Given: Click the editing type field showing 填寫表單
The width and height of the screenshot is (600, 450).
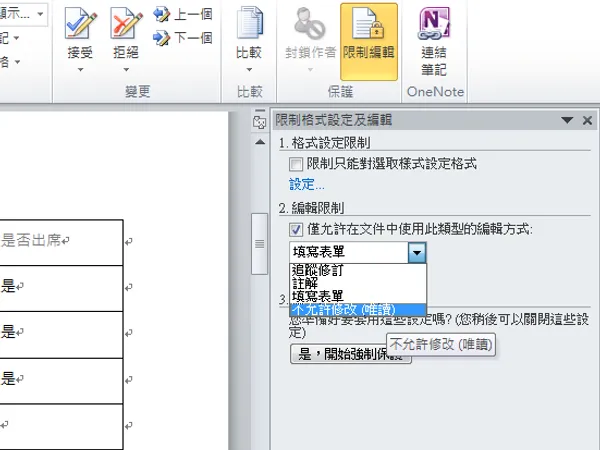Looking at the screenshot, I should [349, 253].
